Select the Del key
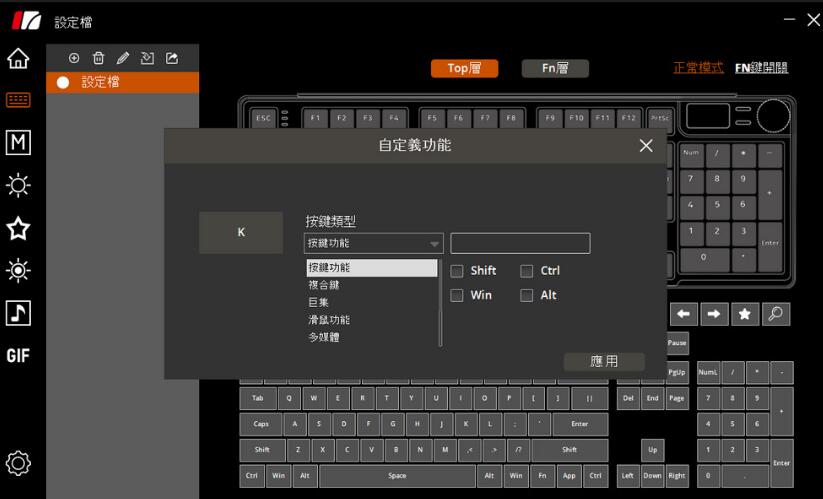Image resolution: width=823 pixels, height=499 pixels. pos(628,398)
